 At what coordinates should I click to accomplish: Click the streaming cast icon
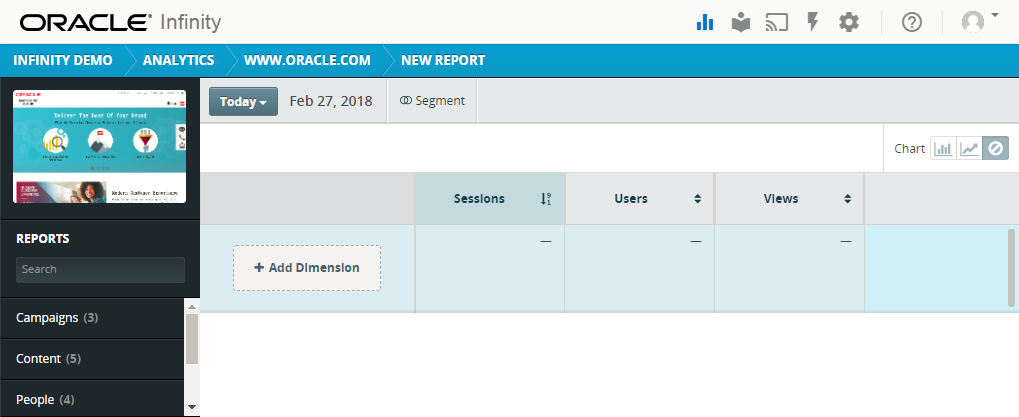coord(777,23)
